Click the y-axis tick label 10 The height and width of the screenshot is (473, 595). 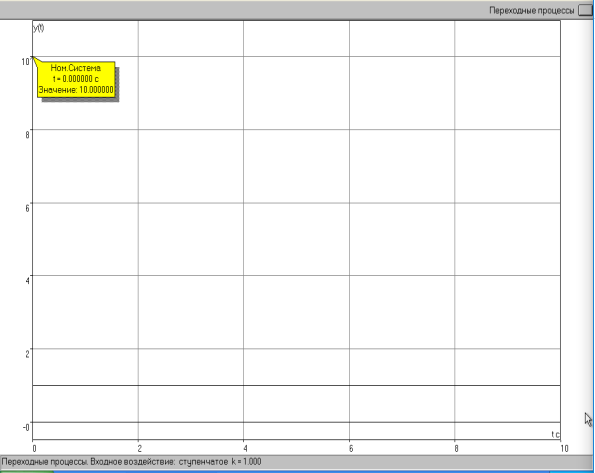26,61
